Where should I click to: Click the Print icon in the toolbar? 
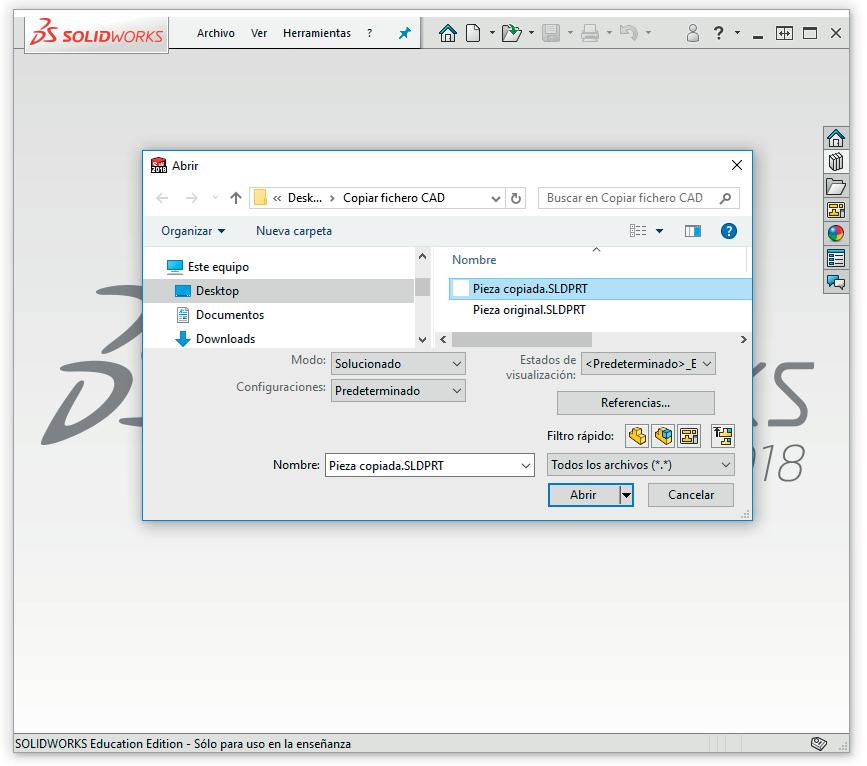pos(589,33)
